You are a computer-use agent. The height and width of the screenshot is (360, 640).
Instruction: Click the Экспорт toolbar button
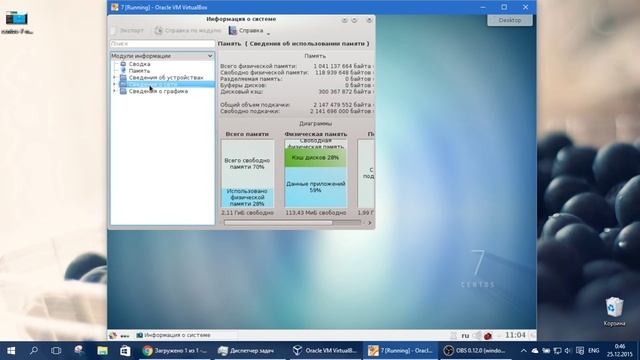tap(127, 31)
